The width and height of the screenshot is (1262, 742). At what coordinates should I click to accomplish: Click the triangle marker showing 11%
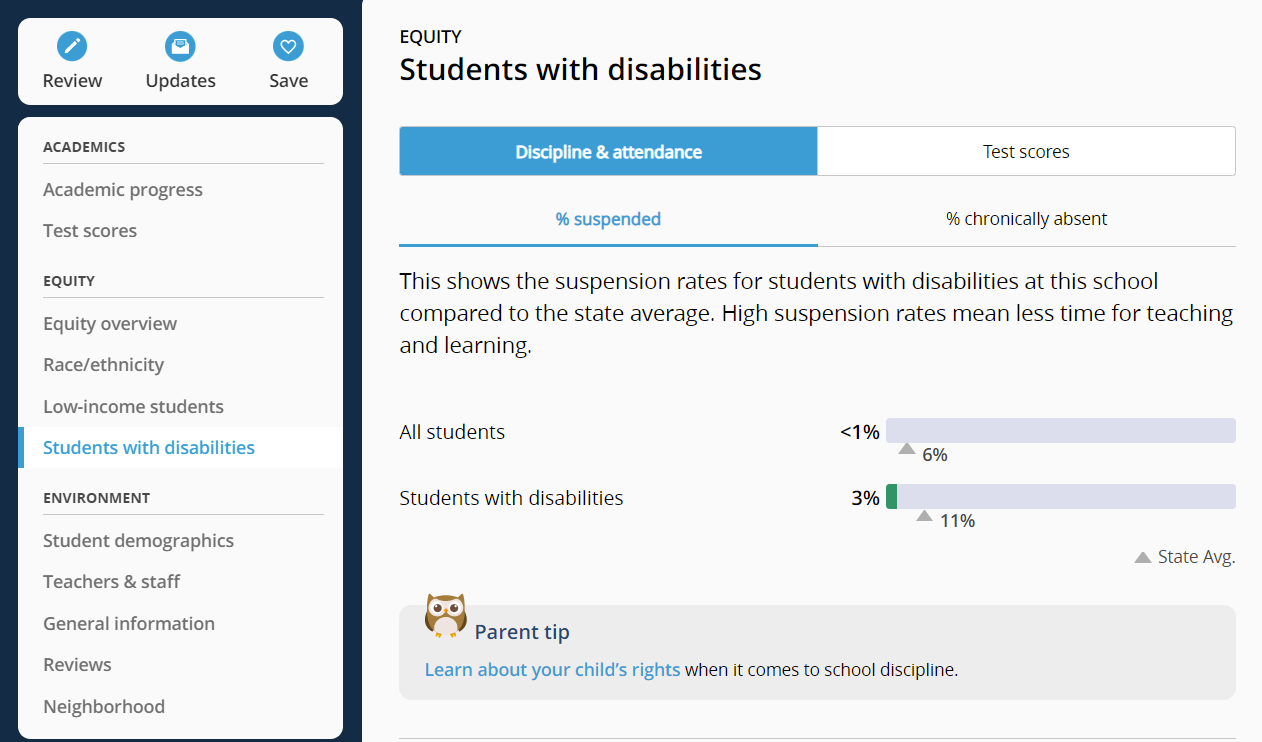924,515
